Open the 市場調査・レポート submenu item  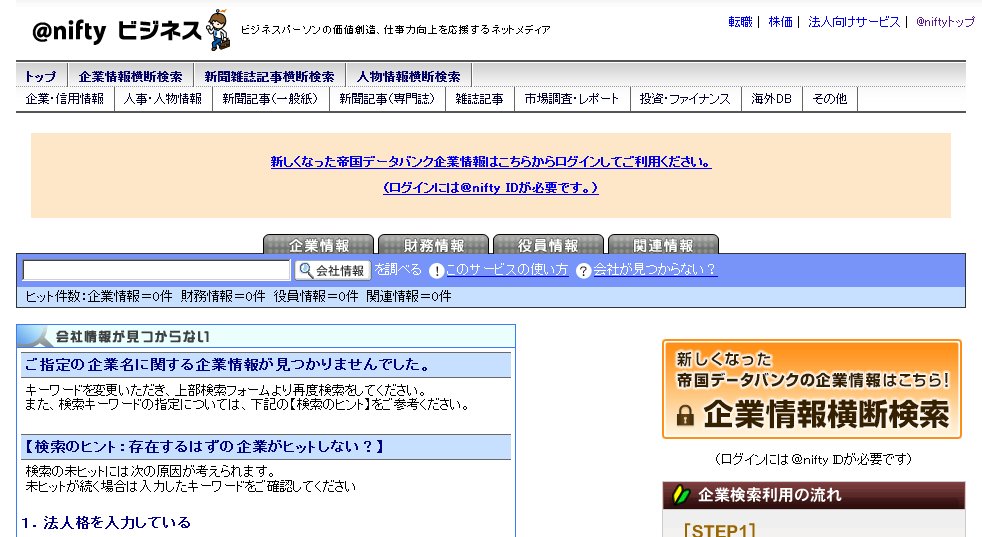572,99
